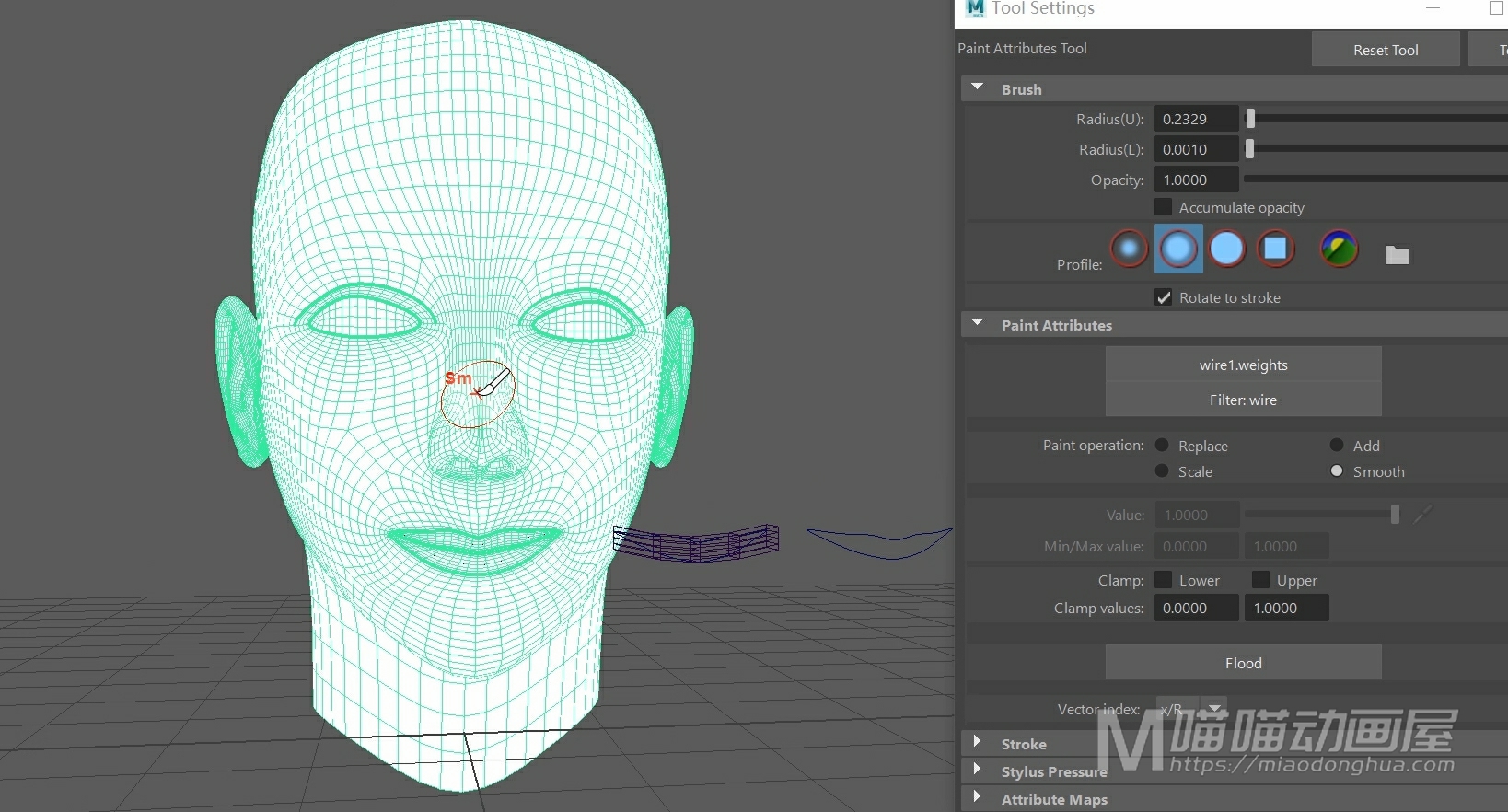Expand the Stroke section
This screenshot has width=1508, height=812.
coord(978,742)
